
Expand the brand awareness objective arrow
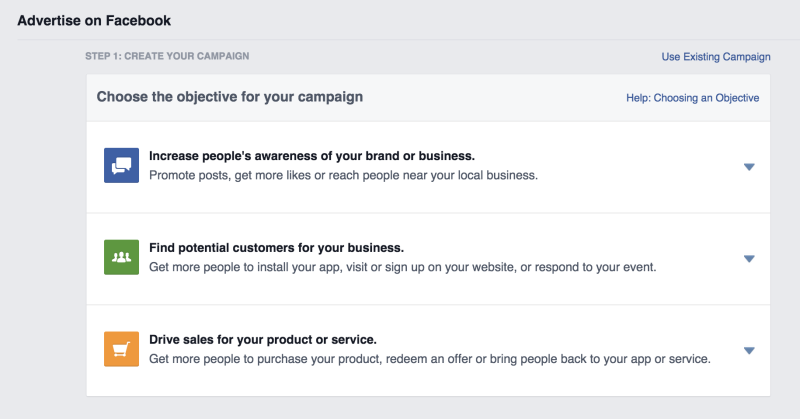(x=748, y=167)
